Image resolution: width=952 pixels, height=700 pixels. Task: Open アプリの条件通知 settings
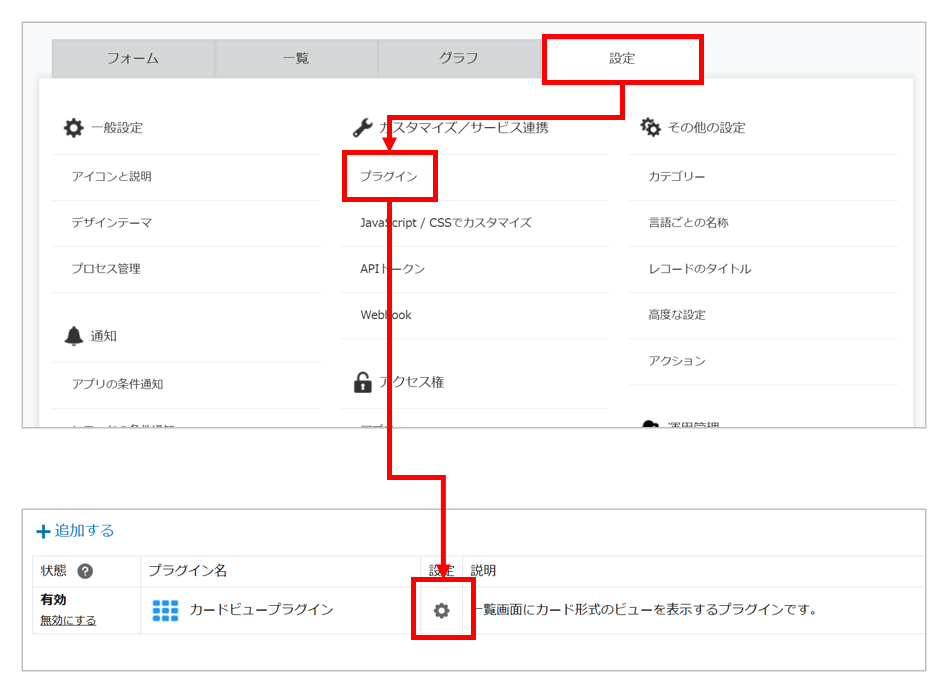(117, 384)
